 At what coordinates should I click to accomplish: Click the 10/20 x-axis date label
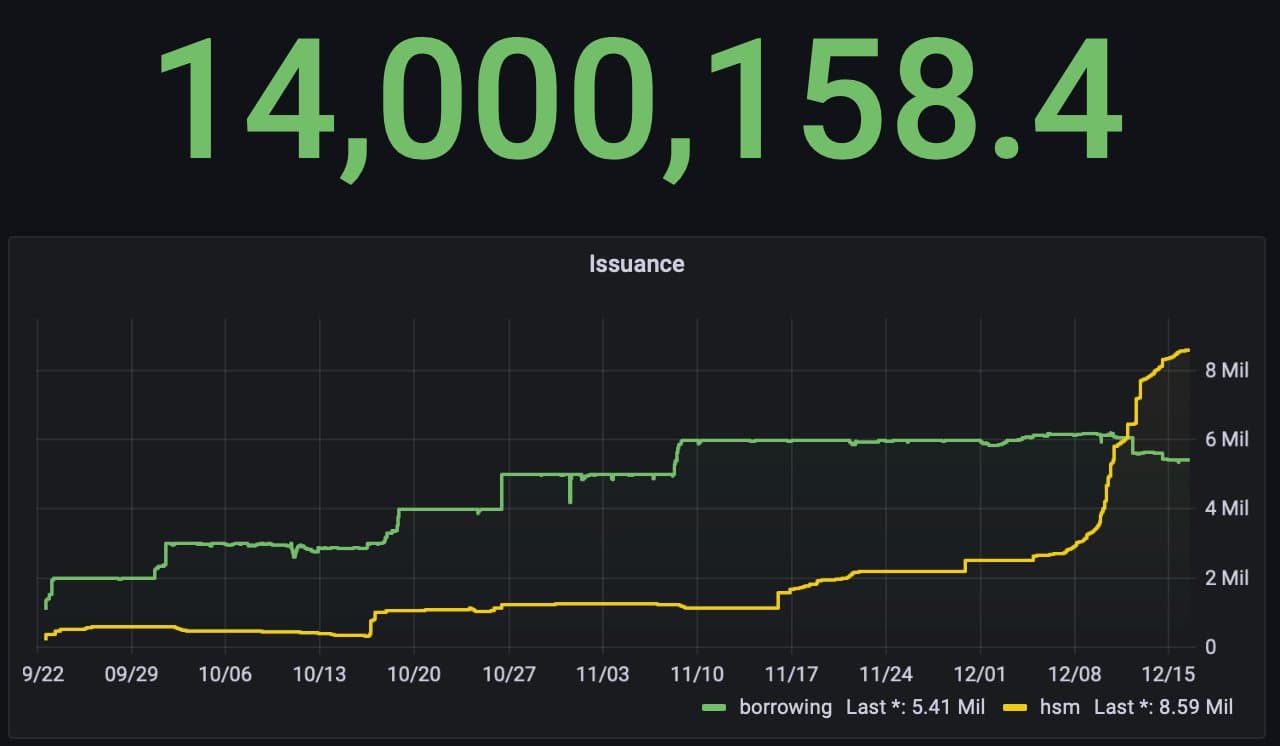(413, 673)
